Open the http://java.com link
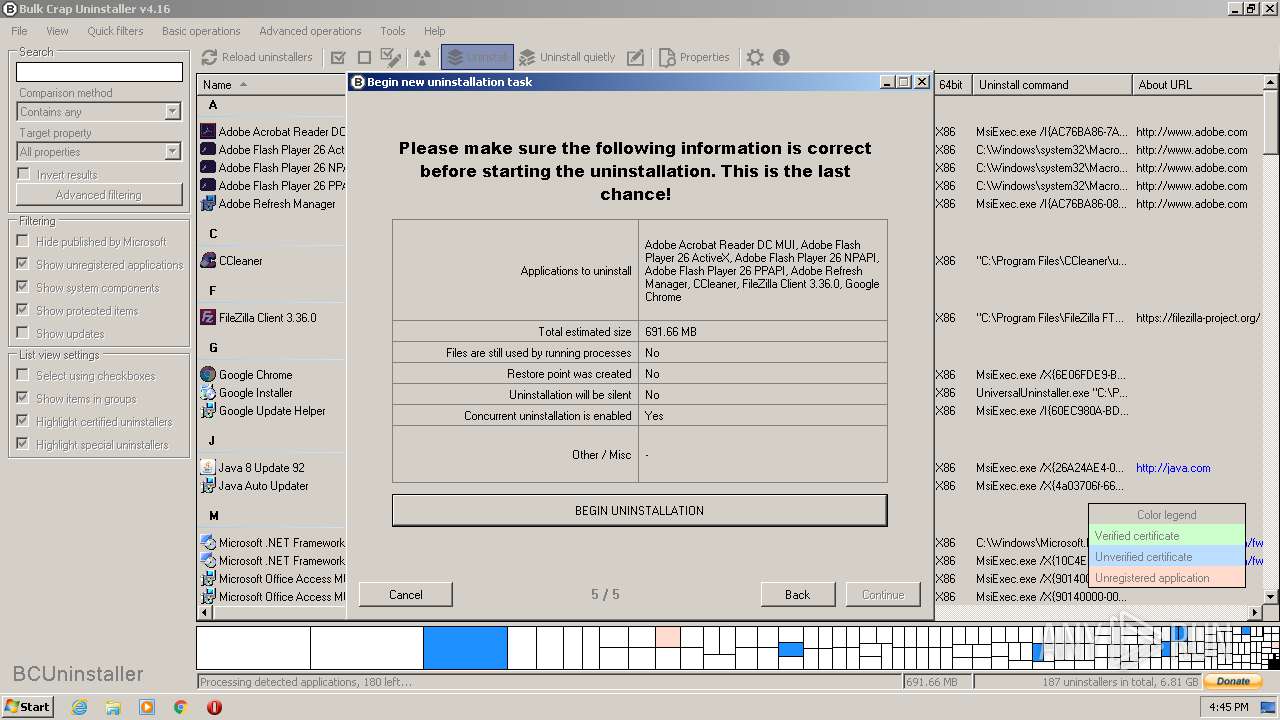The height and width of the screenshot is (720, 1280). [1173, 468]
